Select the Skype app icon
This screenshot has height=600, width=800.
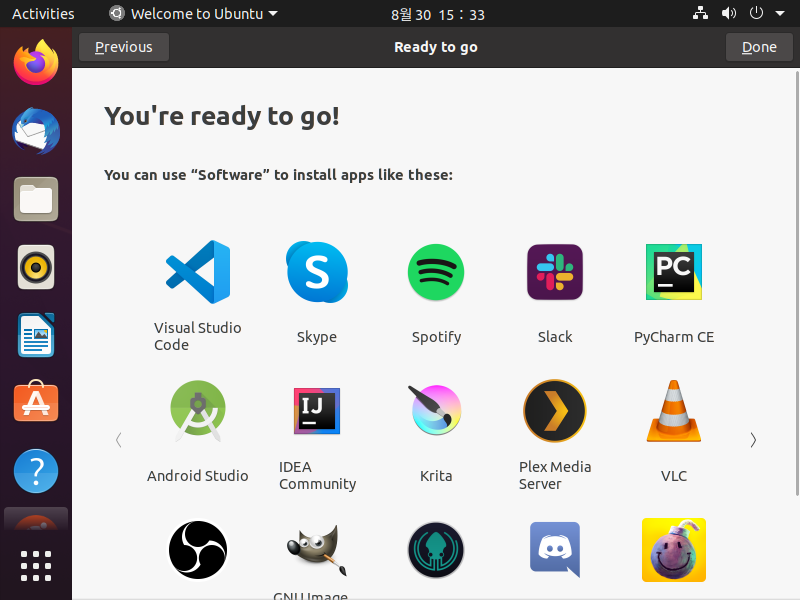317,272
